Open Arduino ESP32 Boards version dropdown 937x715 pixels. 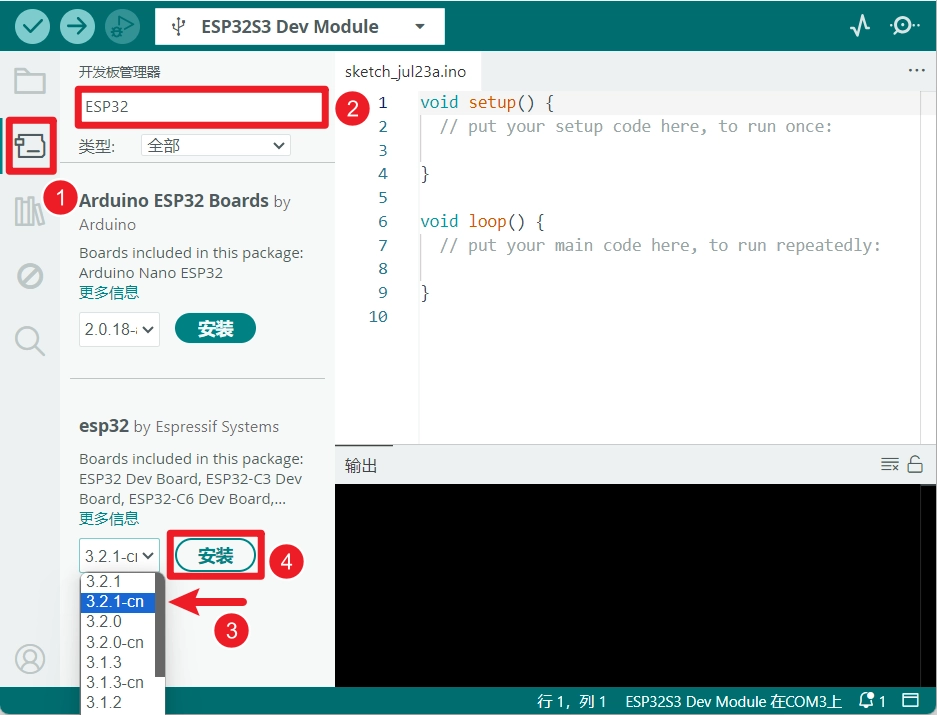(x=119, y=329)
